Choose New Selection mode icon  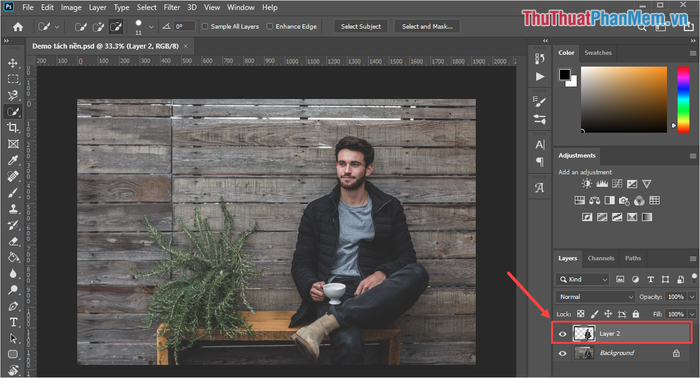(81, 27)
